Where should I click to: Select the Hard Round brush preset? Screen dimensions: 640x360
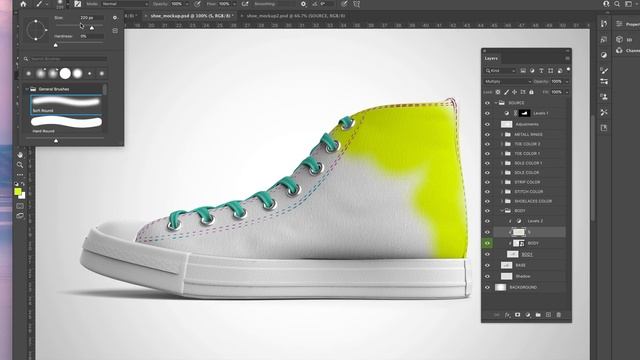coord(66,124)
